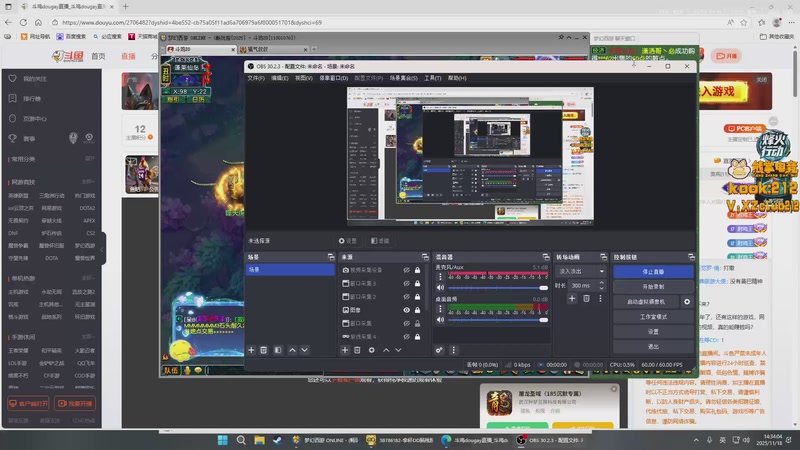Increase transition duration 300 ms stepper
This screenshot has height=450, width=800.
pyautogui.click(x=602, y=283)
